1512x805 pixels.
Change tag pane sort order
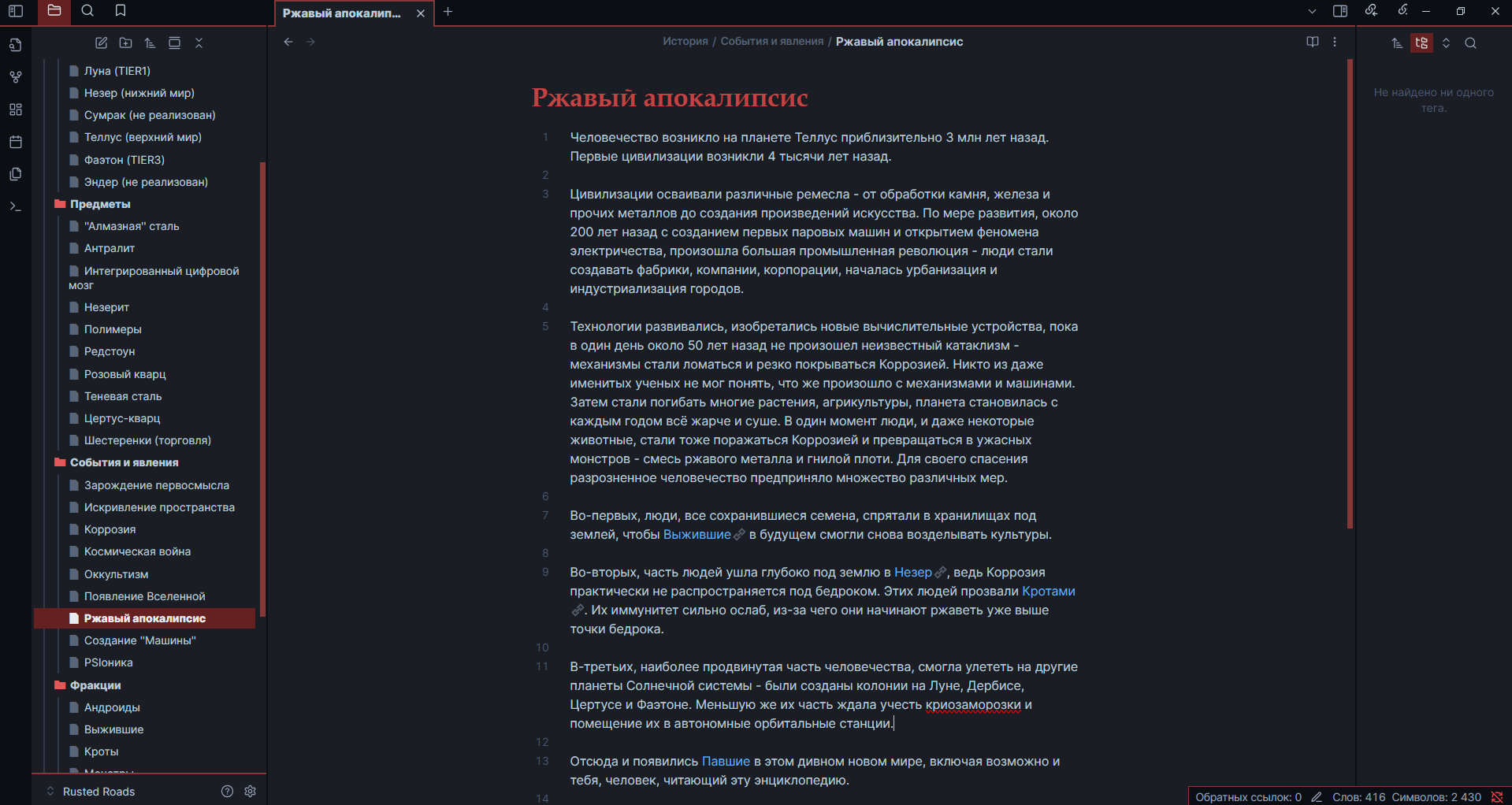coord(1397,43)
